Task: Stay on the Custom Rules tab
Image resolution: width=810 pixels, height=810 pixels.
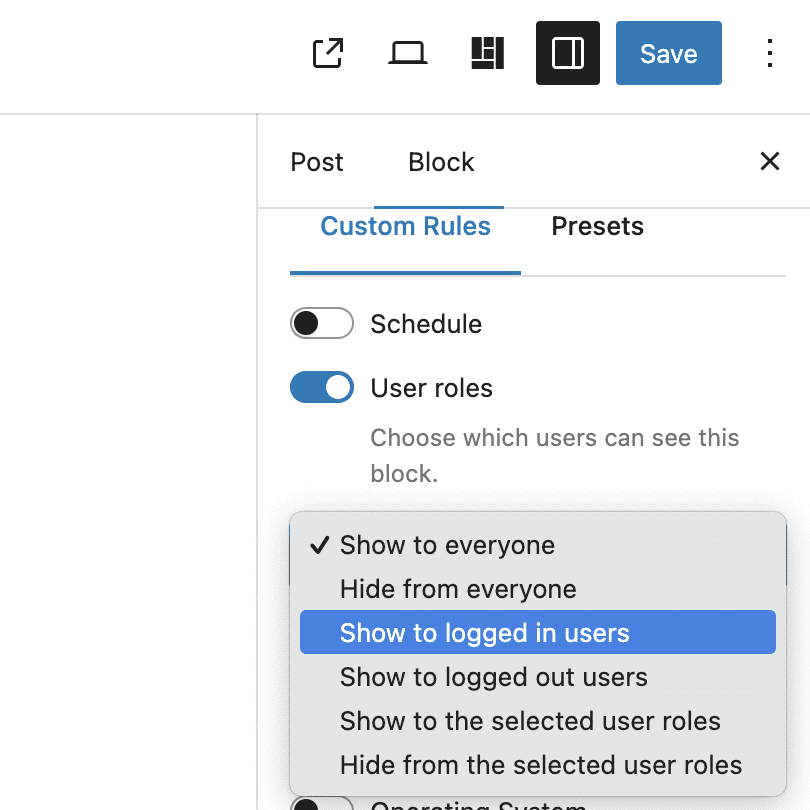Action: tap(404, 226)
